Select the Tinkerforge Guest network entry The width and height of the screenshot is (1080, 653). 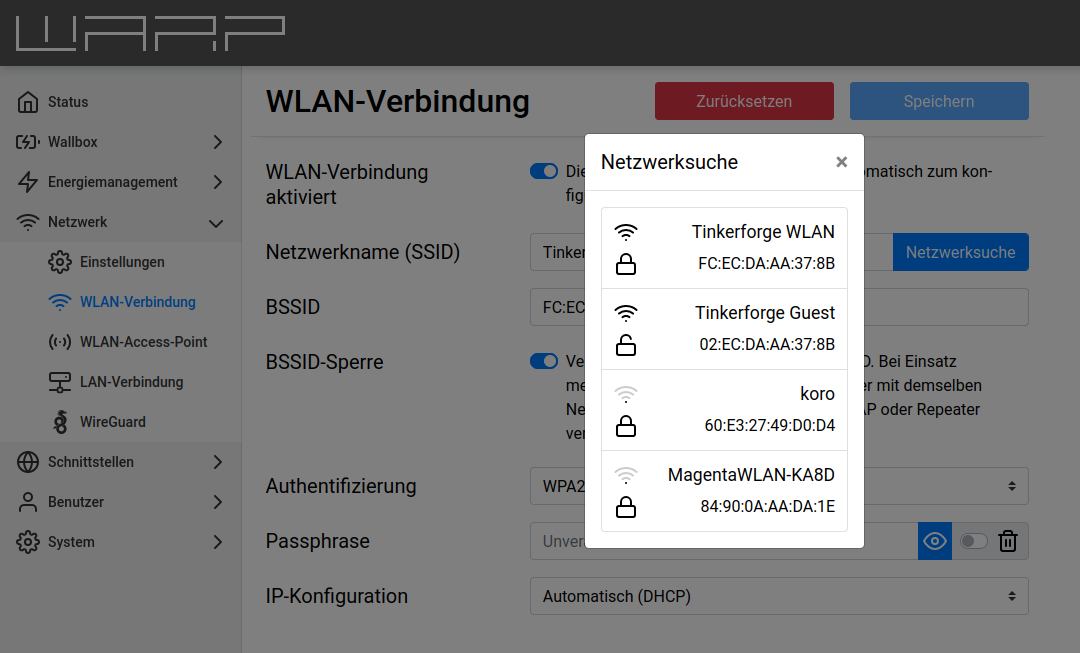tap(724, 329)
